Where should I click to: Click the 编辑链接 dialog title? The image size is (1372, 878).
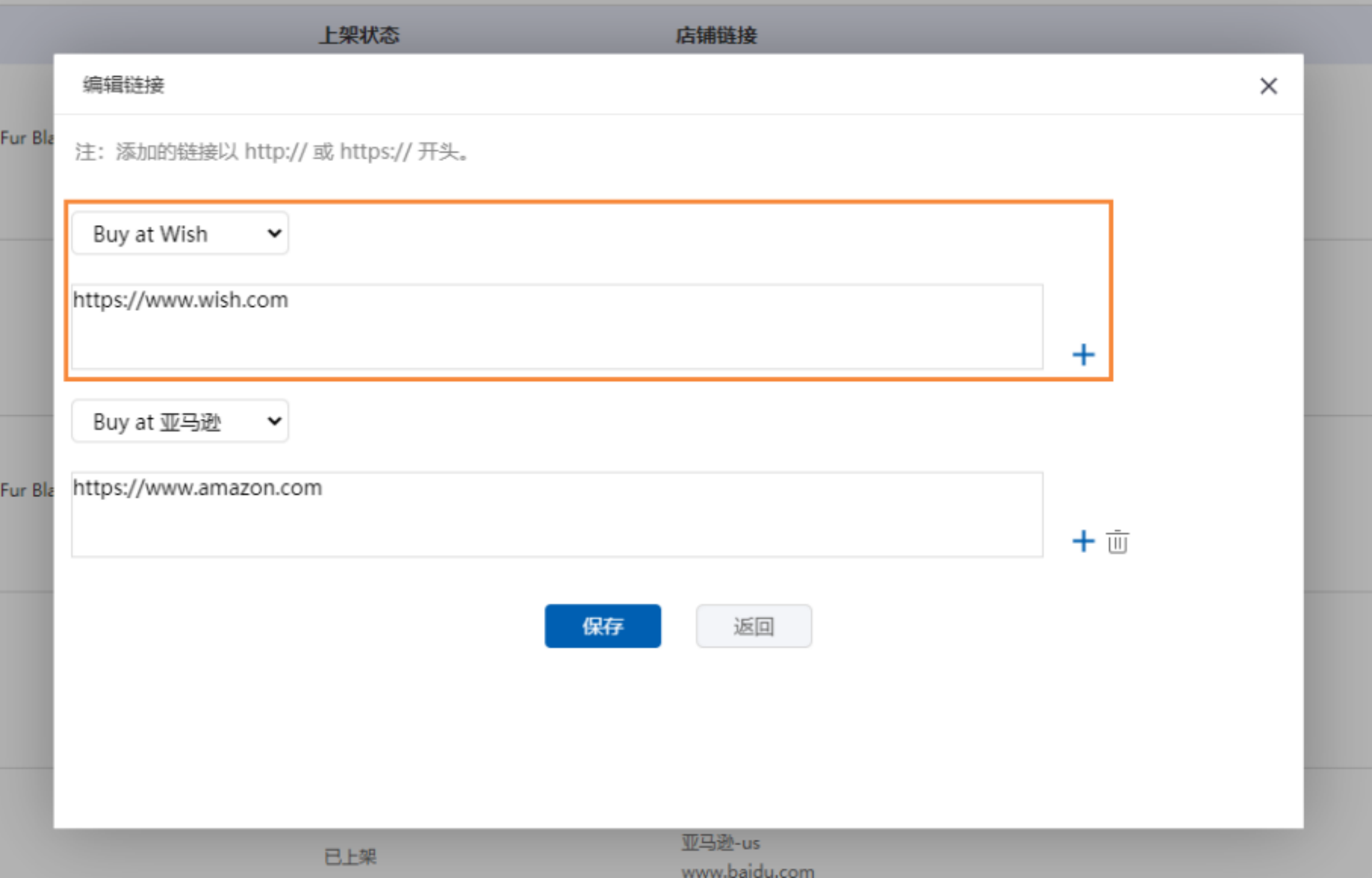click(124, 85)
